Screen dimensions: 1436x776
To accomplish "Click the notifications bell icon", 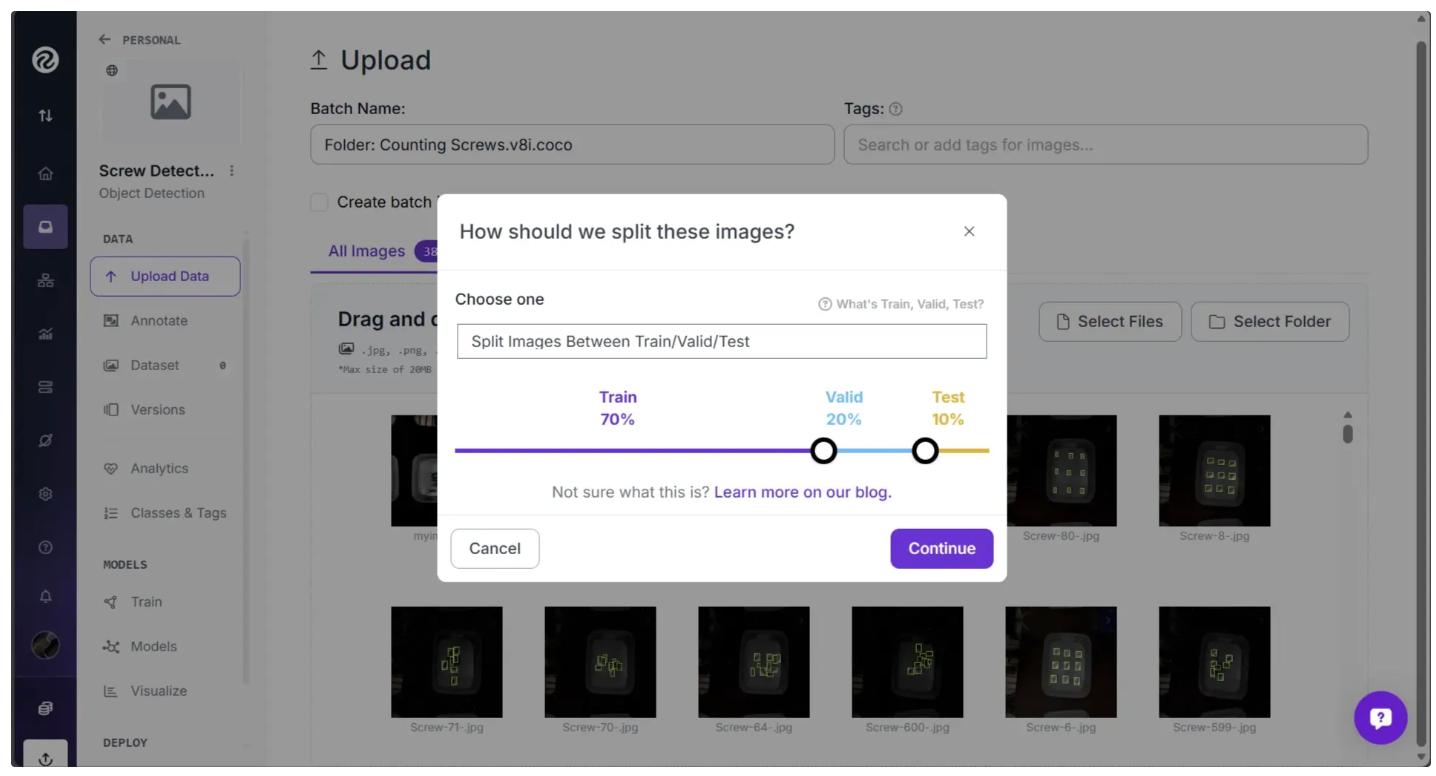I will tap(45, 596).
